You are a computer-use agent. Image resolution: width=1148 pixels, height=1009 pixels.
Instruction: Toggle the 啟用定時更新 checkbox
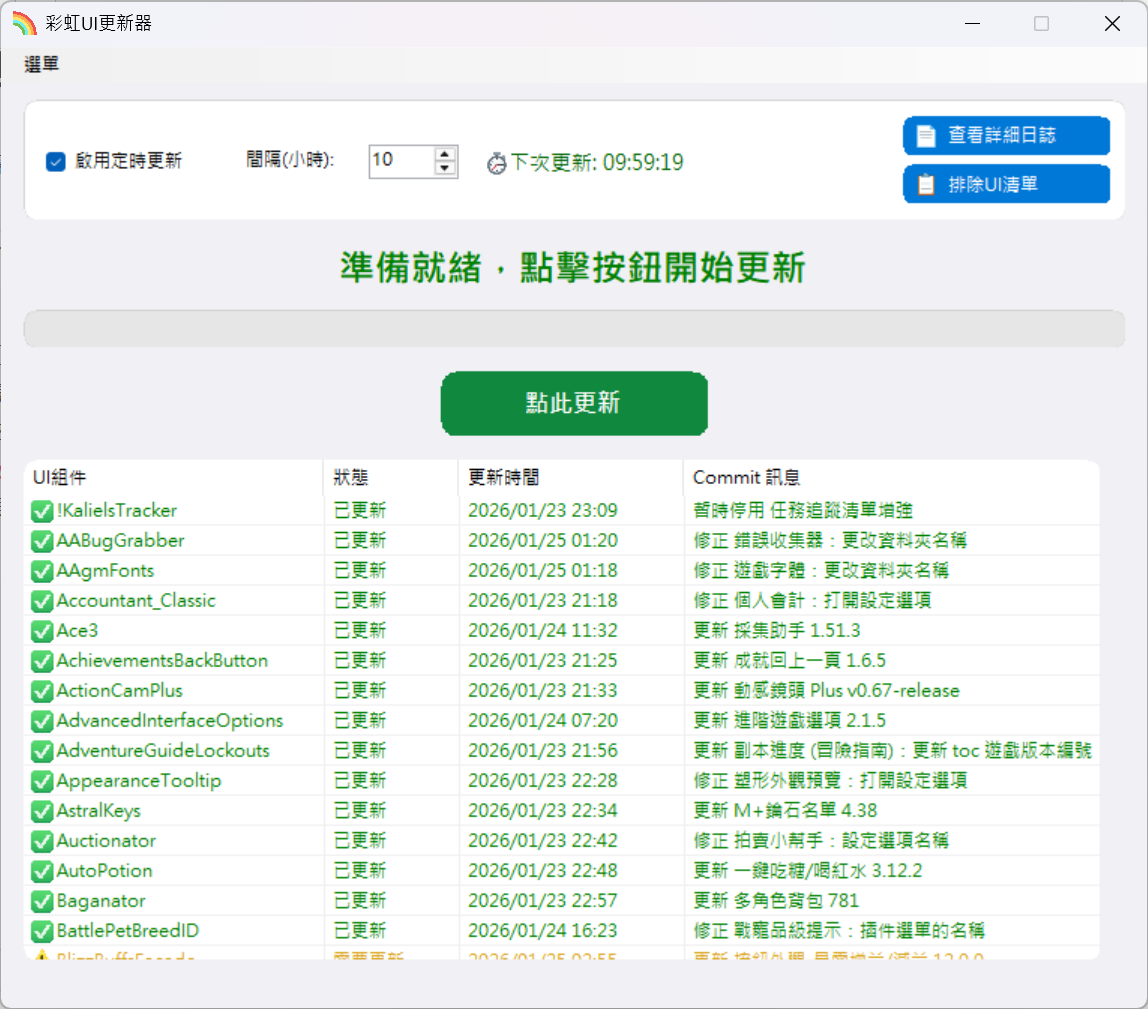(56, 161)
